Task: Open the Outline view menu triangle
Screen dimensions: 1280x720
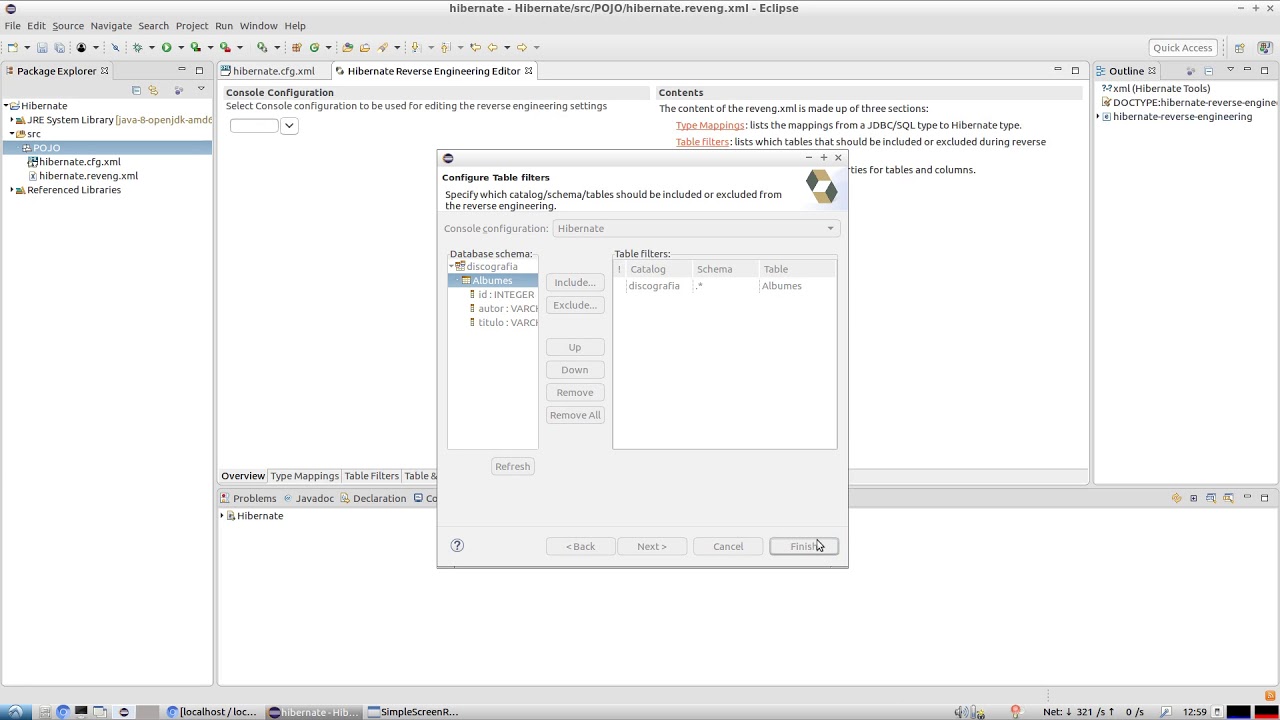Action: pyautogui.click(x=1230, y=70)
